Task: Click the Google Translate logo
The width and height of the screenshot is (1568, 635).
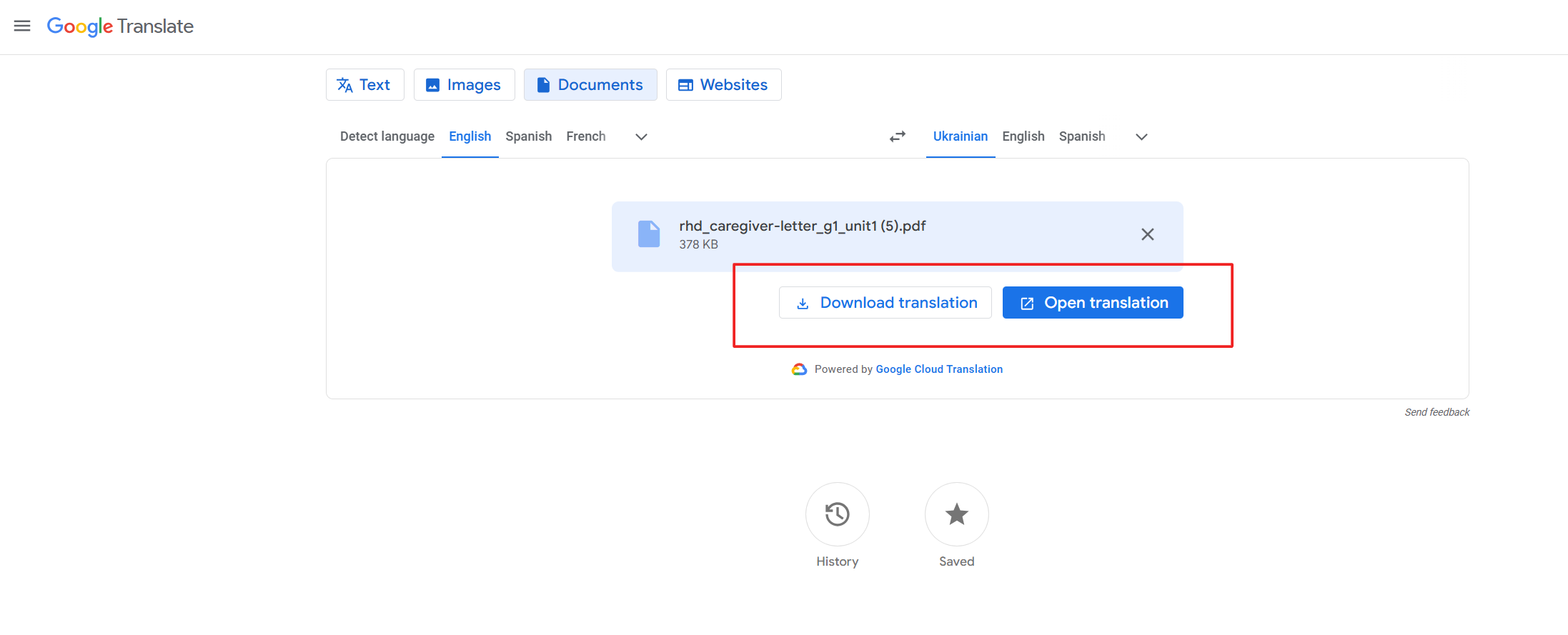Action: coord(120,26)
